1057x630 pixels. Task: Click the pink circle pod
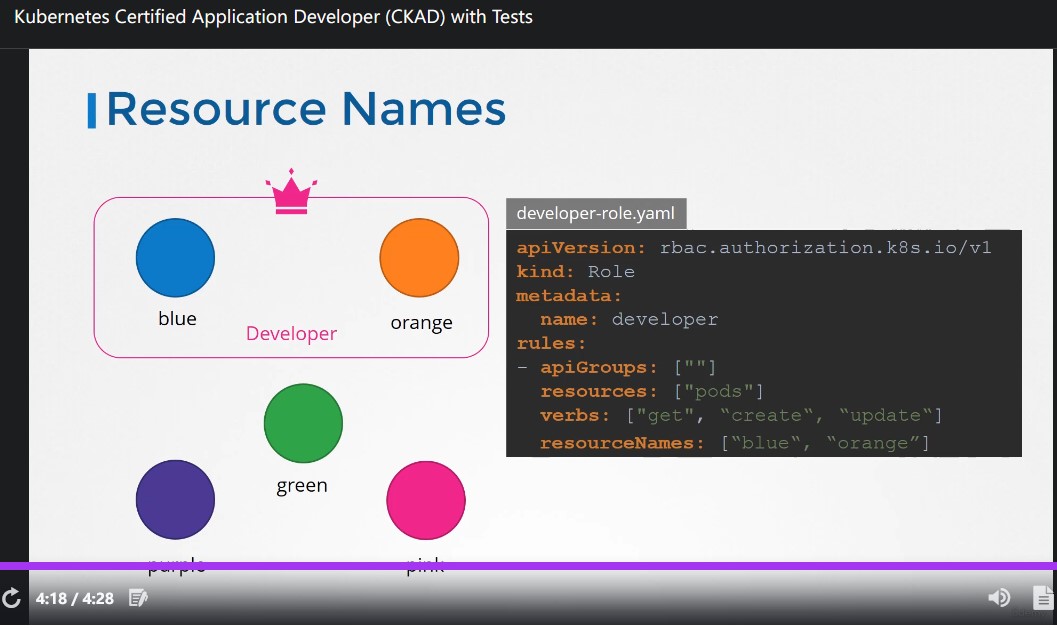426,500
